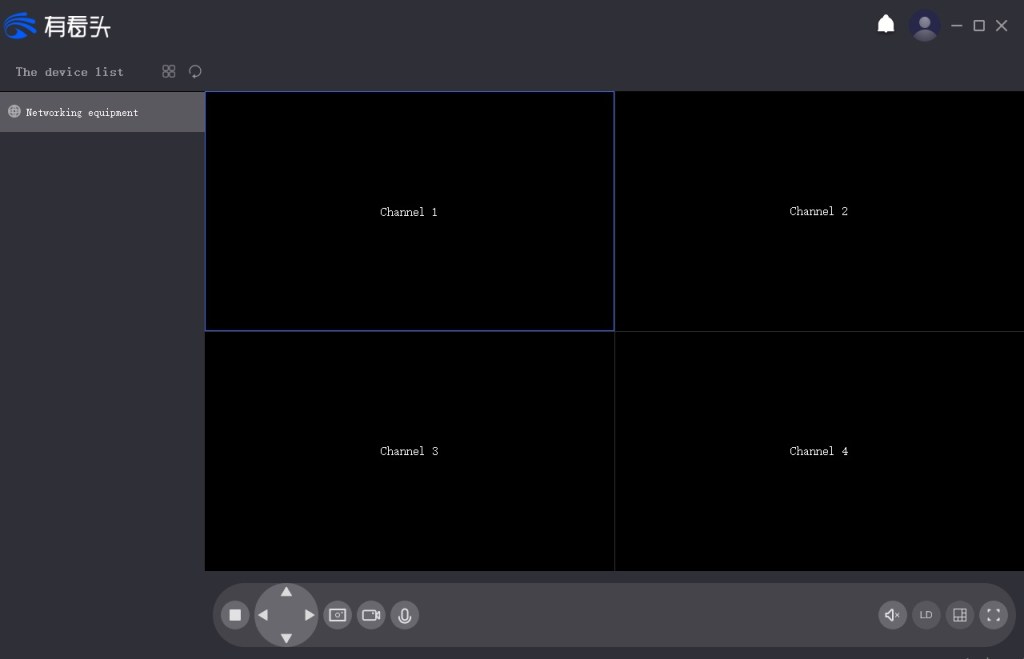The image size is (1024, 659).
Task: Expand the Networking equipment group
Action: tap(82, 112)
